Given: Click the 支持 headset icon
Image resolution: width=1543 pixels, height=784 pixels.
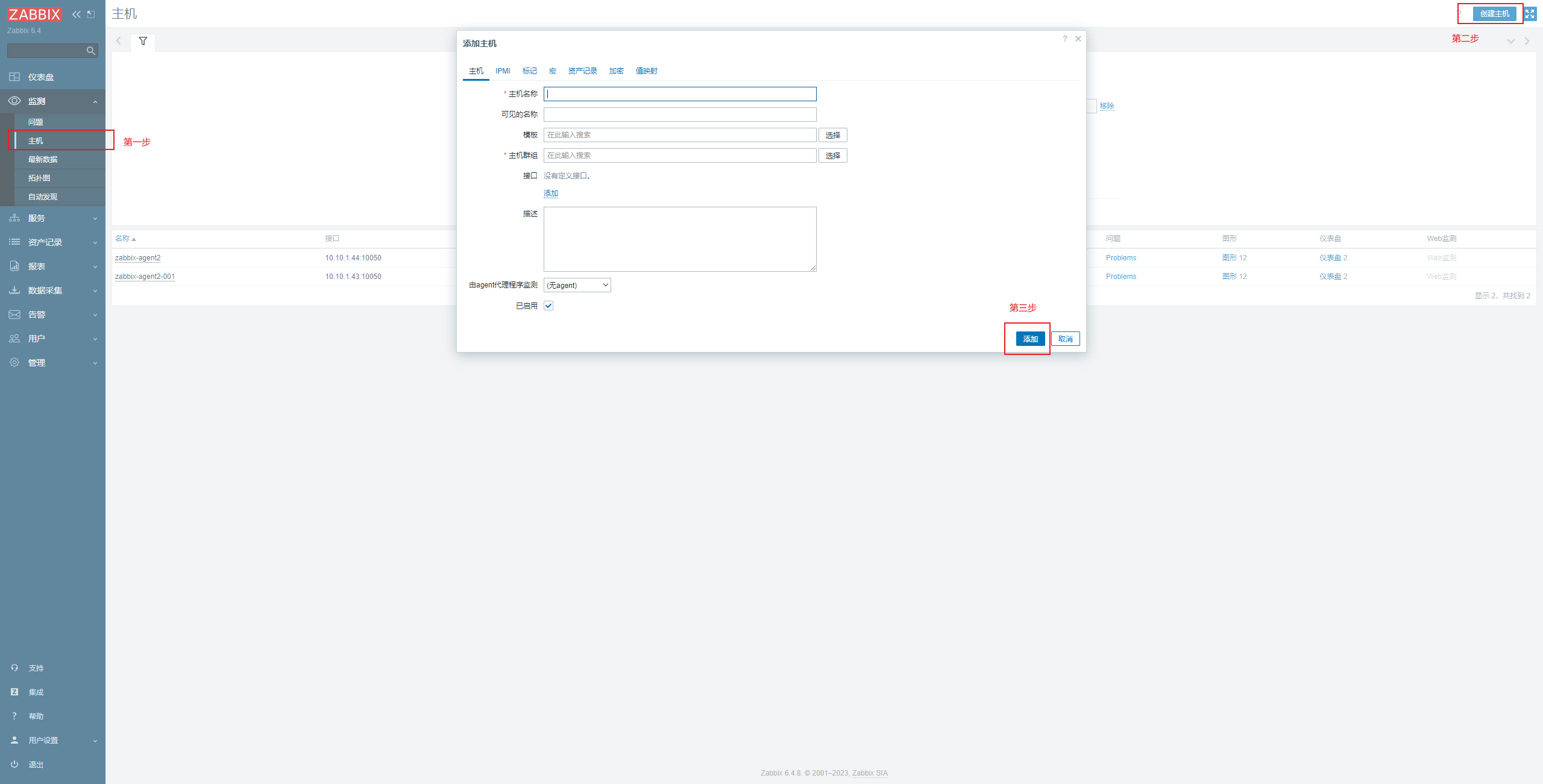Looking at the screenshot, I should click(x=14, y=668).
